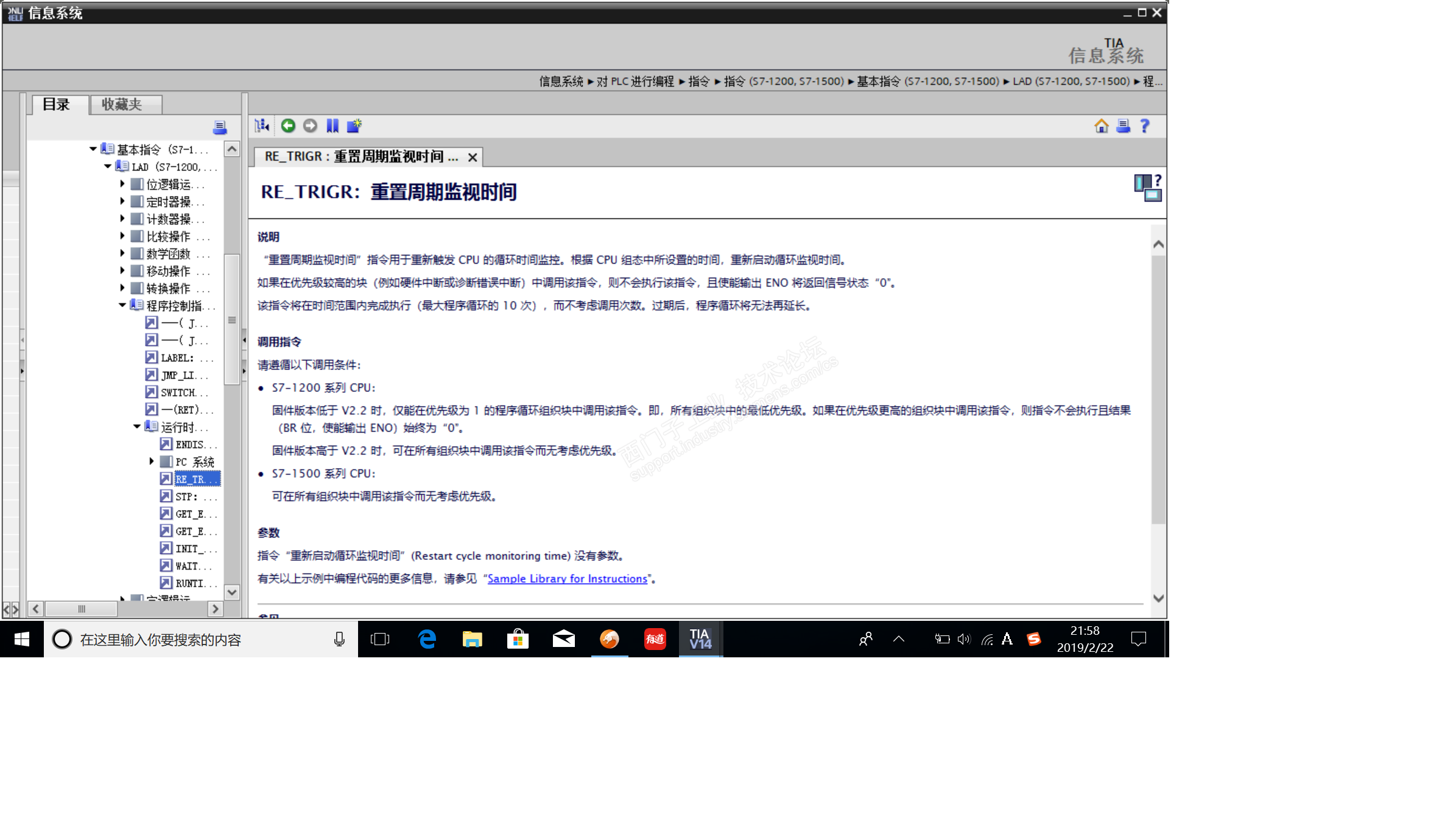Image resolution: width=1456 pixels, height=818 pixels.
Task: Click printer icon in the contents panel
Action: pos(220,127)
